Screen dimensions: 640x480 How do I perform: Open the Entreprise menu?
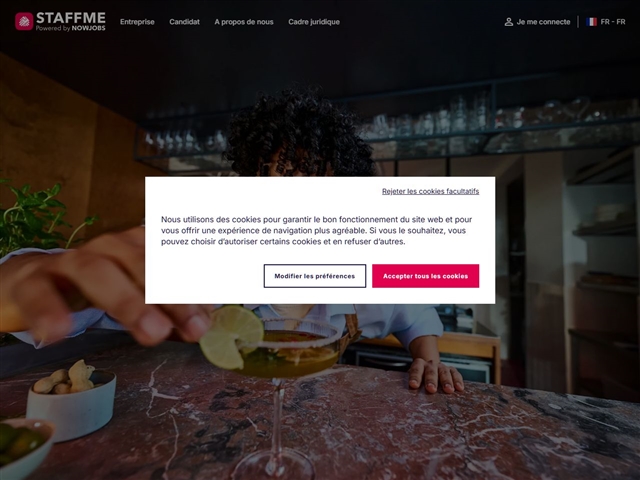click(137, 22)
